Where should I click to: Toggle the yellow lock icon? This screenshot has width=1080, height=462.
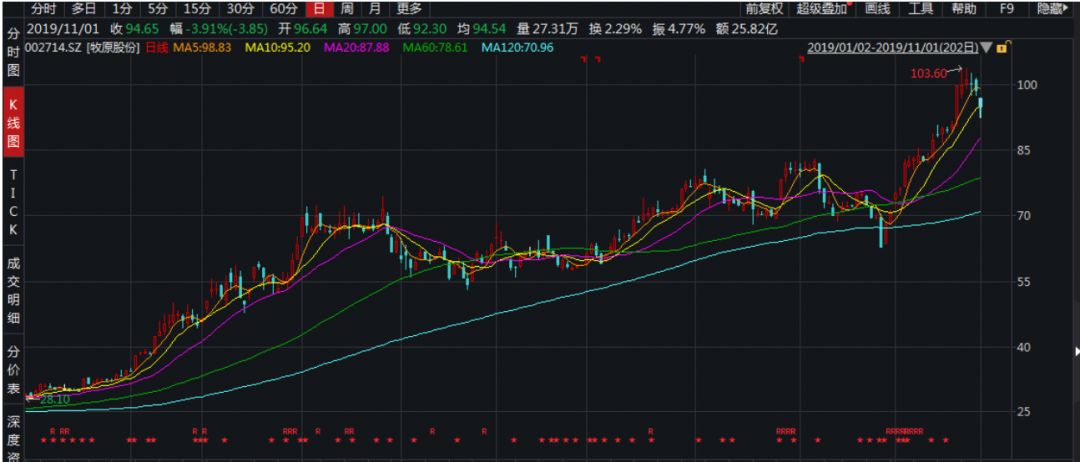click(x=1002, y=48)
